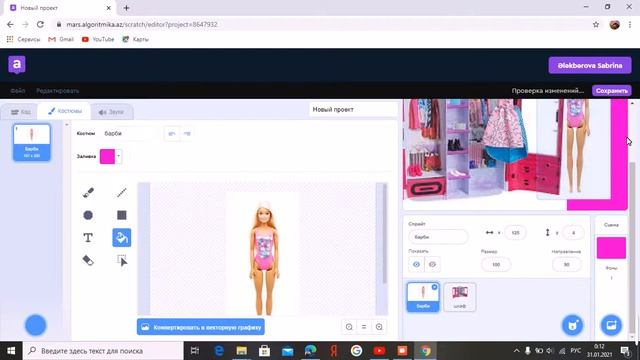Open the taskbar YouTube app
This screenshot has height=360, width=640.
point(379,351)
